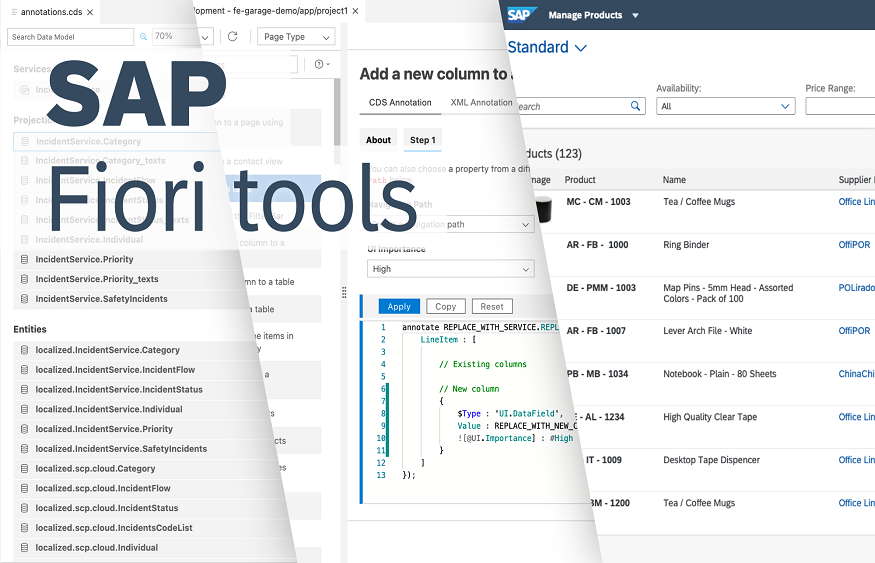The image size is (875, 563).
Task: Click the icon beside localized.scp.cloud.Category
Action: [25, 469]
